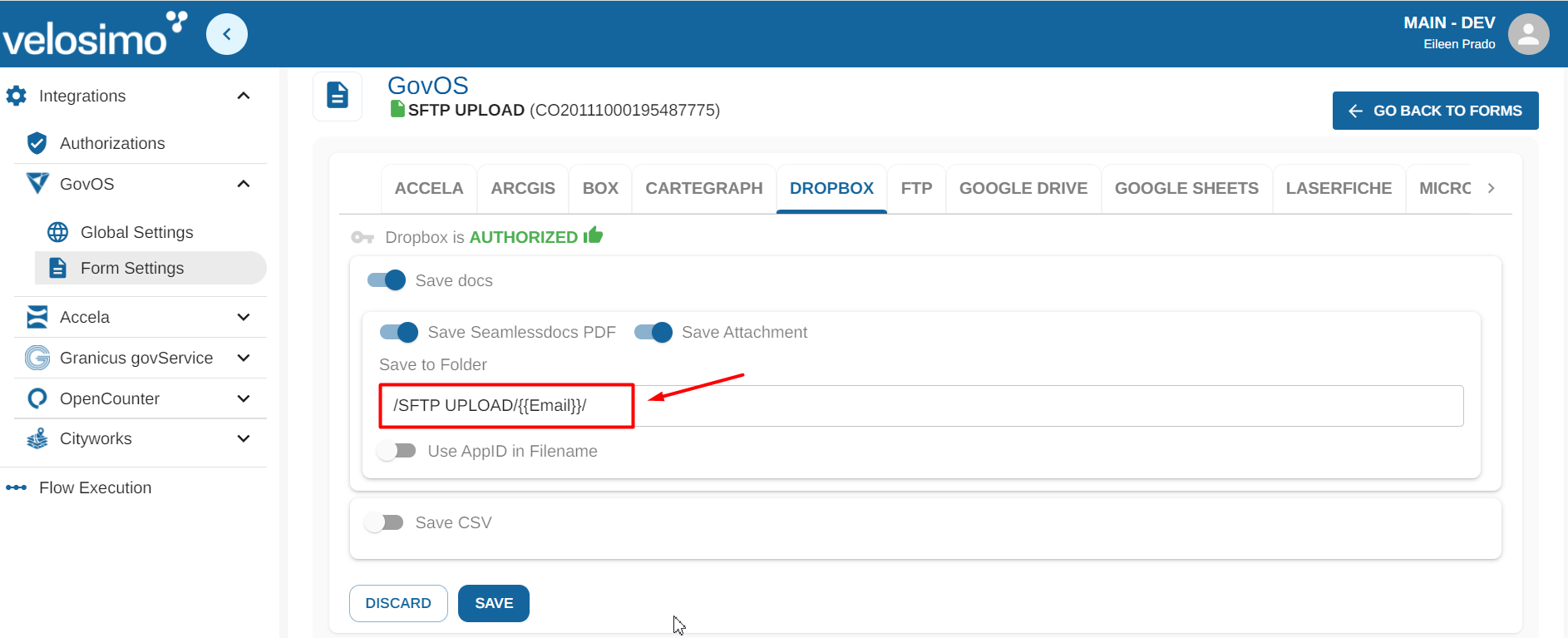Screen dimensions: 1568x638
Task: Switch to the ARCGIS tab
Action: [523, 189]
